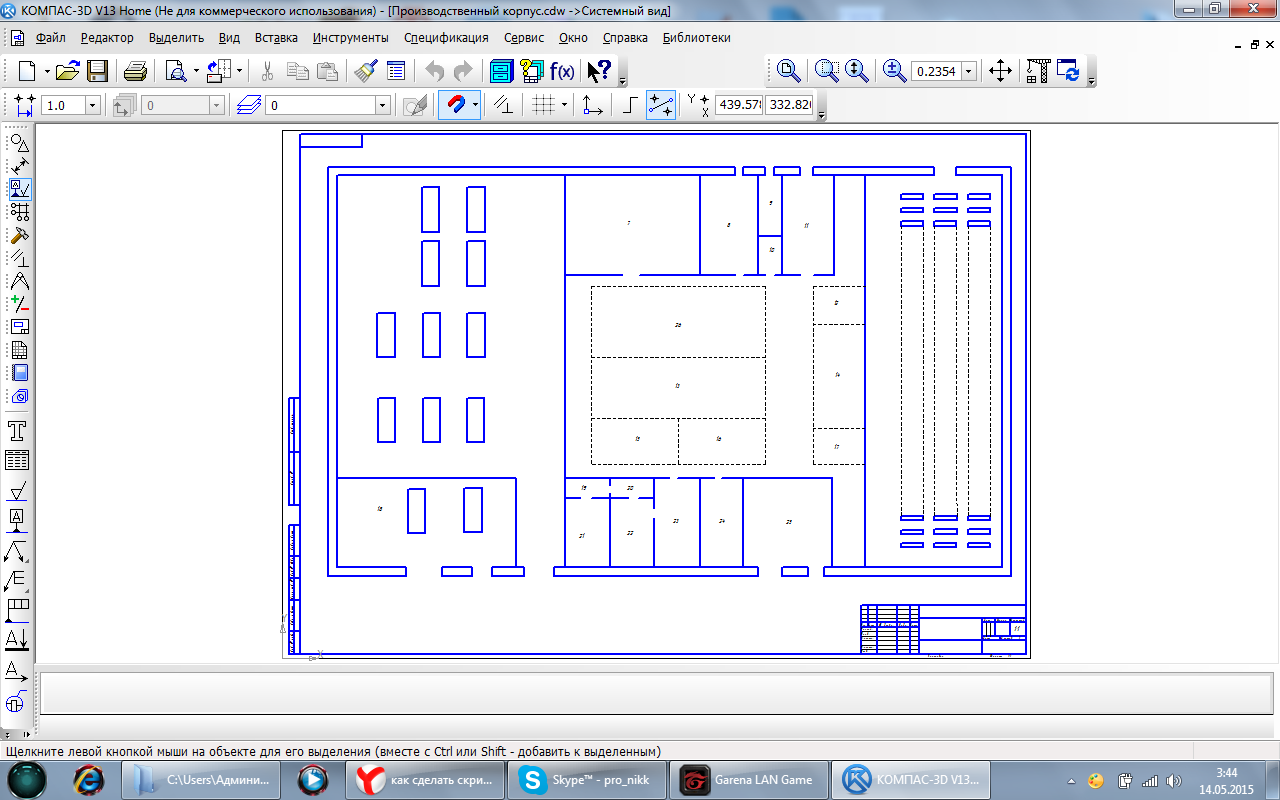Click the Pan view four-arrow icon

[1000, 71]
